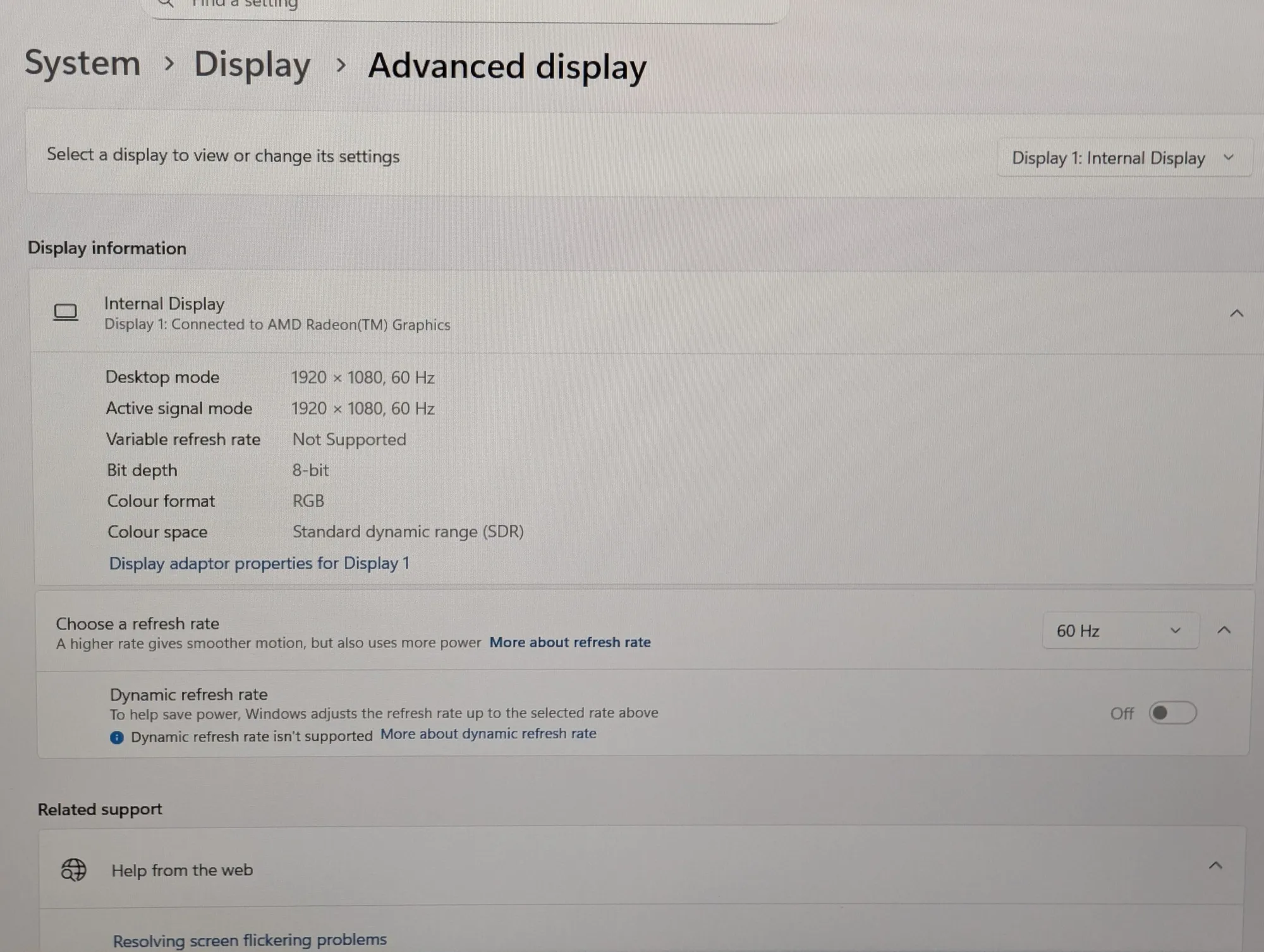The height and width of the screenshot is (952, 1264).
Task: Click the 8-bit bit depth value
Action: (310, 470)
